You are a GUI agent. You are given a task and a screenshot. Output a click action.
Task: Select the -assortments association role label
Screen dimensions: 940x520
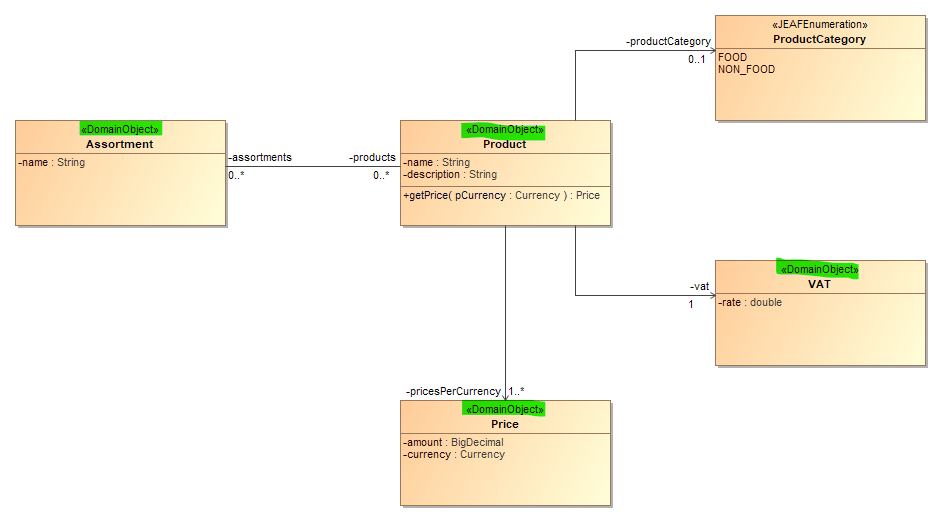pyautogui.click(x=260, y=158)
